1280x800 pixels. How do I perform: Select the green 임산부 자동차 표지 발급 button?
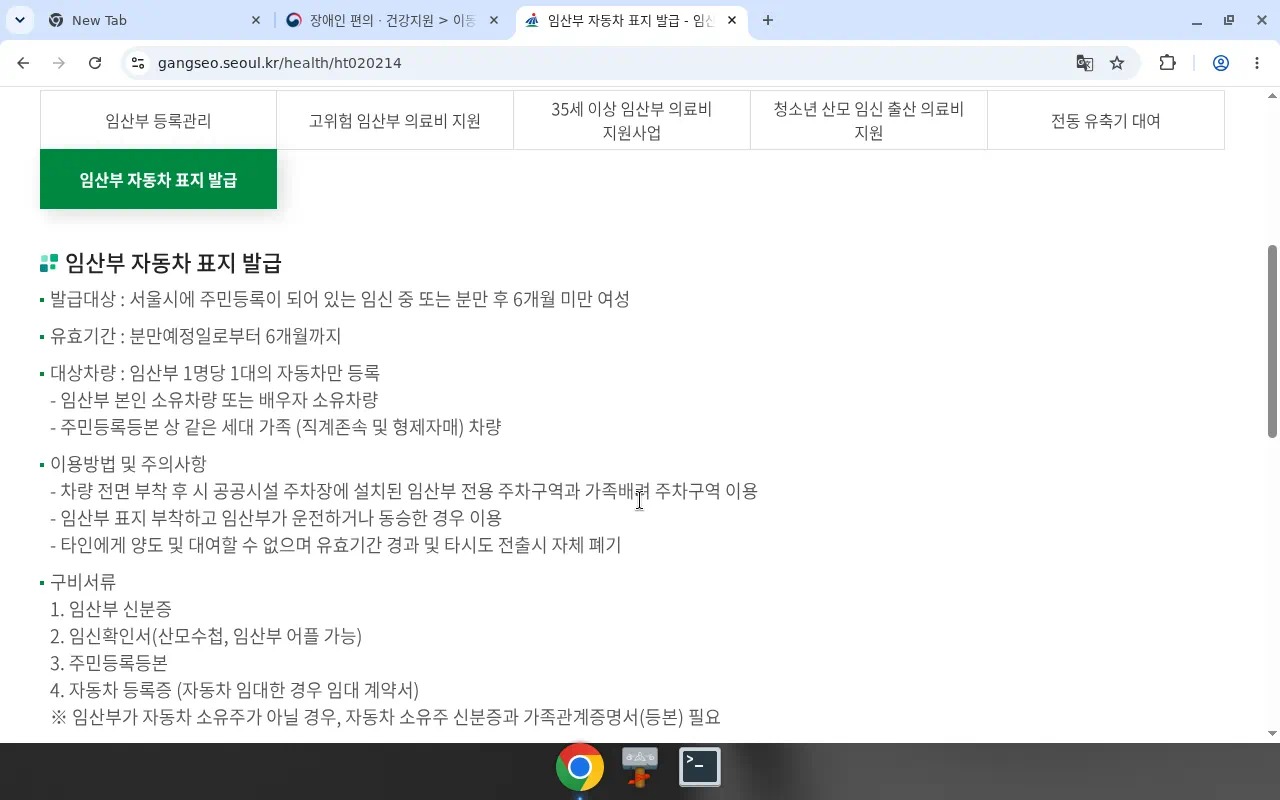(x=158, y=179)
